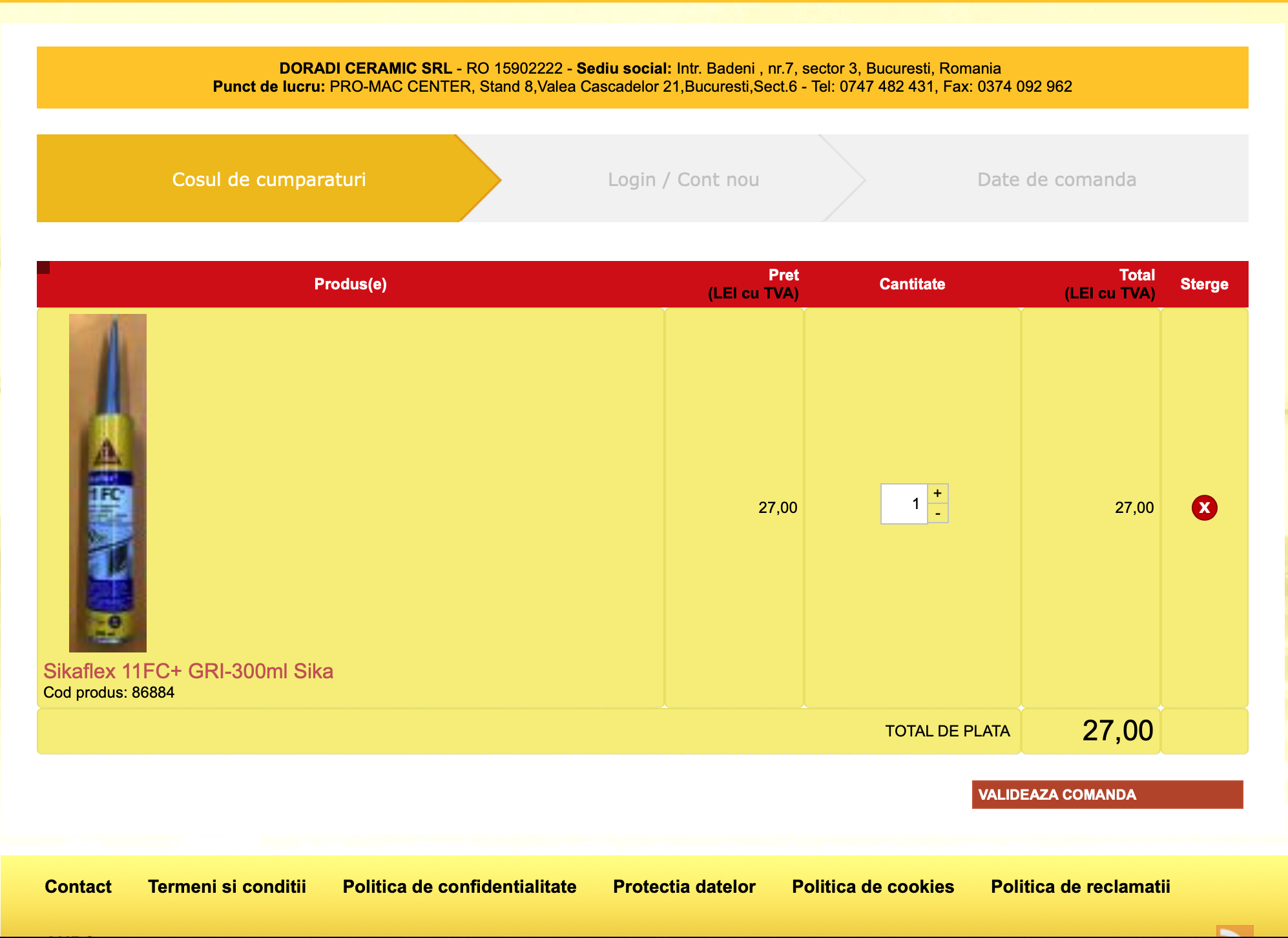Select the Cosul de cumparaturi step

point(269,179)
